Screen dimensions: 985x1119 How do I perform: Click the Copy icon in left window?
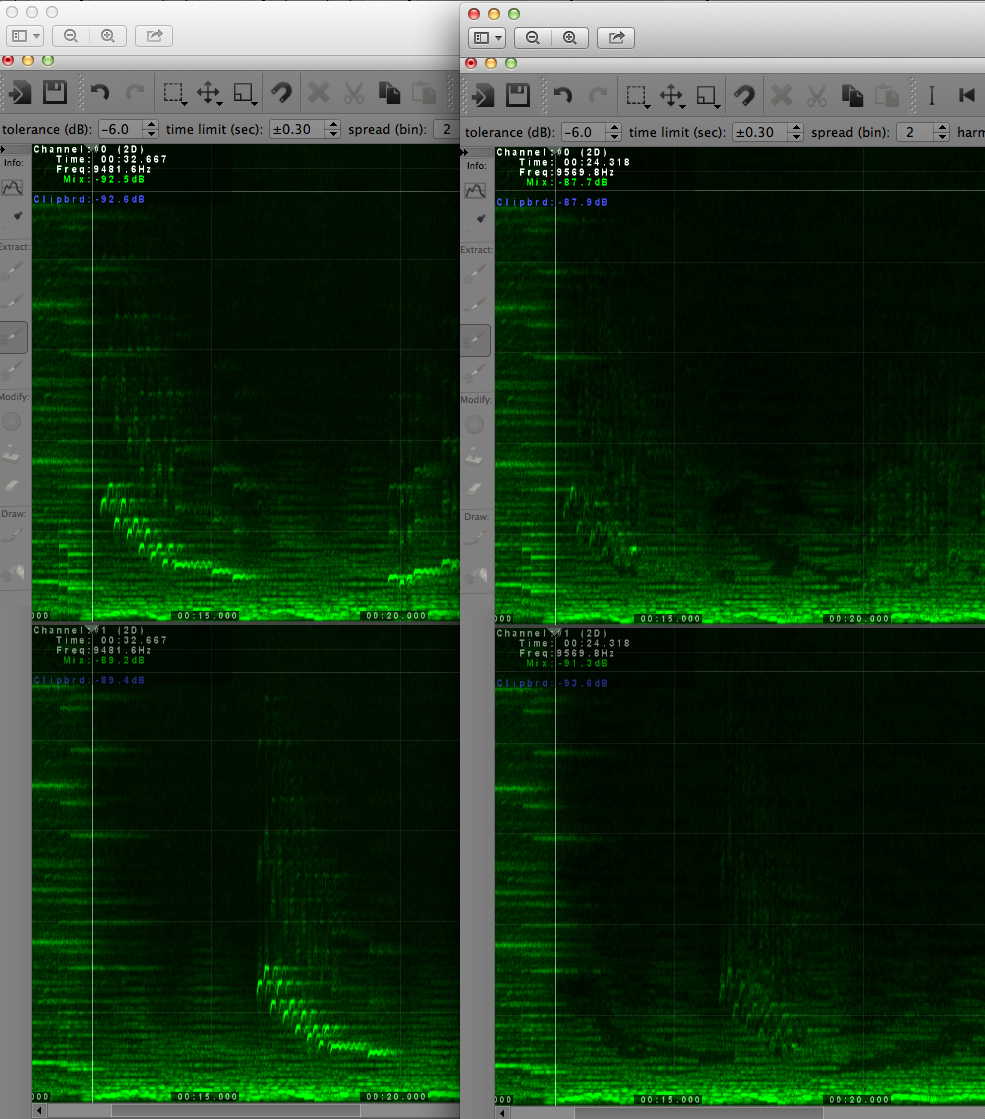click(x=389, y=93)
